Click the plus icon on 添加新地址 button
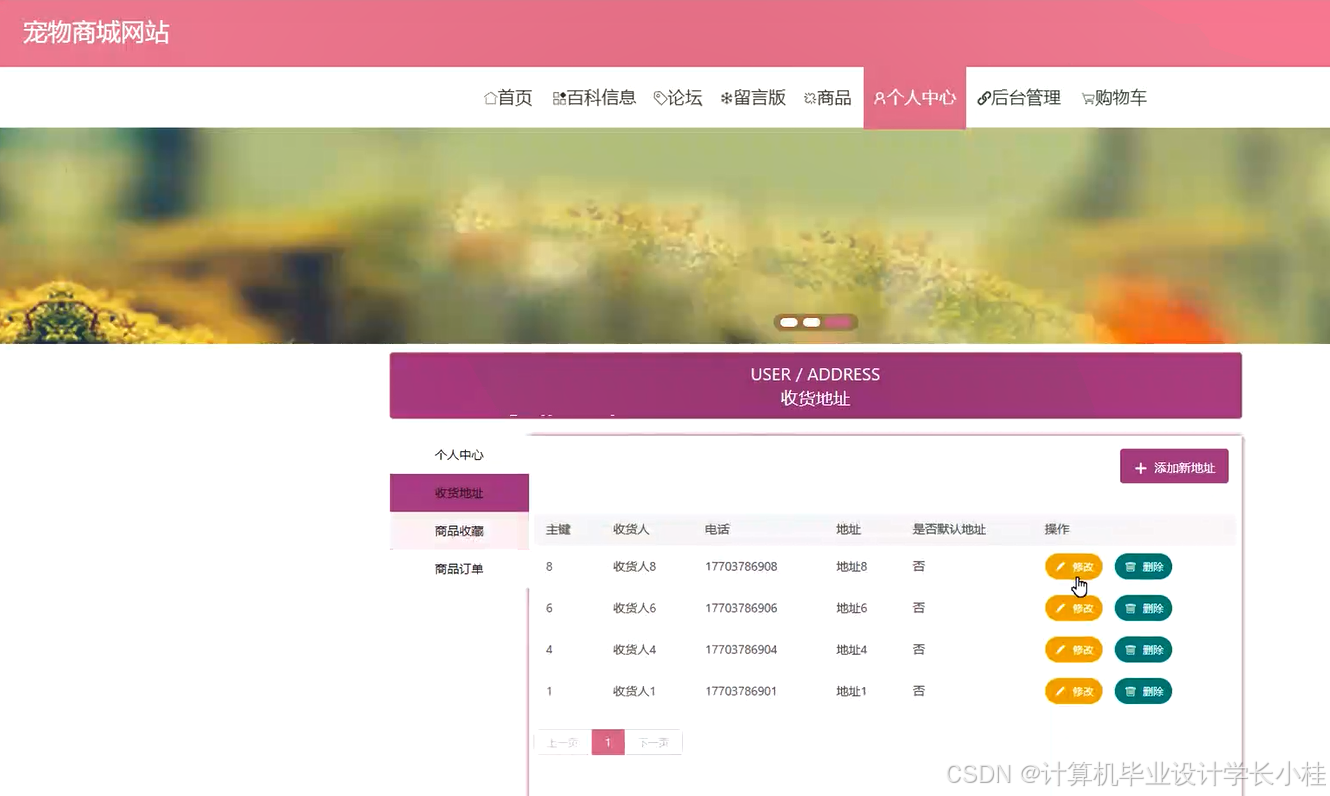 [x=1140, y=466]
